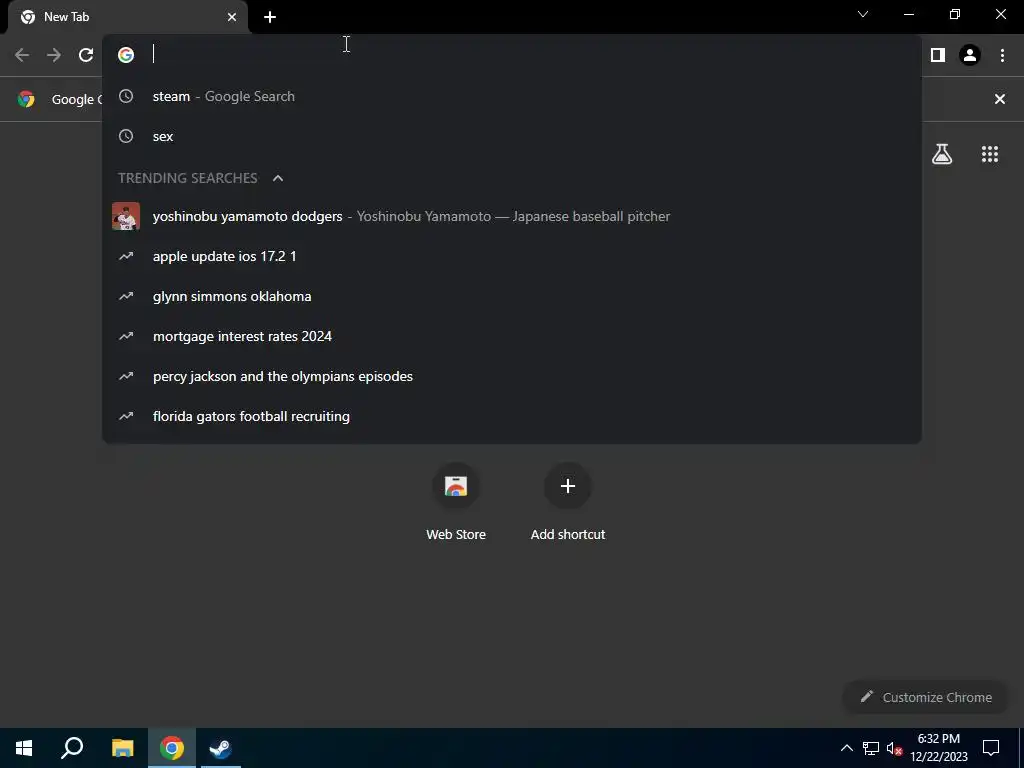The width and height of the screenshot is (1024, 768).
Task: Click the Chrome taskbar icon
Action: tap(172, 748)
